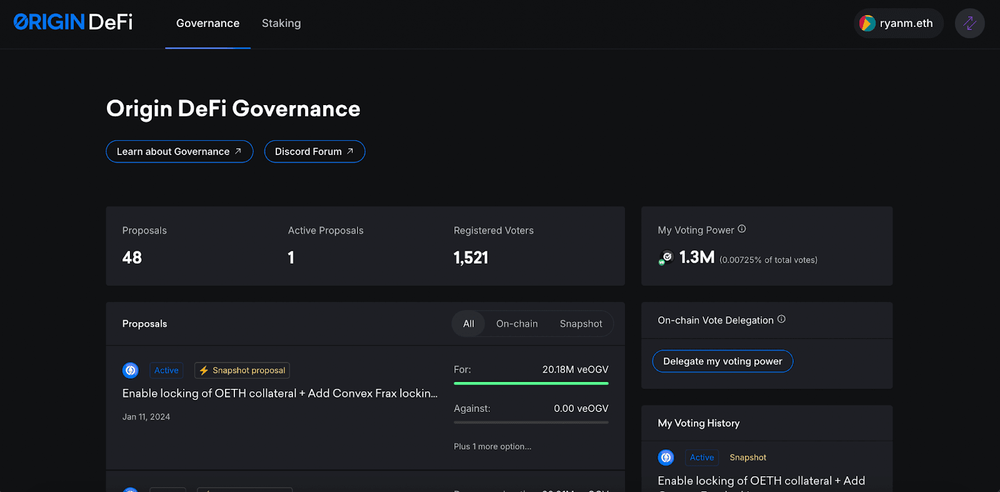Filter proposals by On-chain

tap(517, 323)
